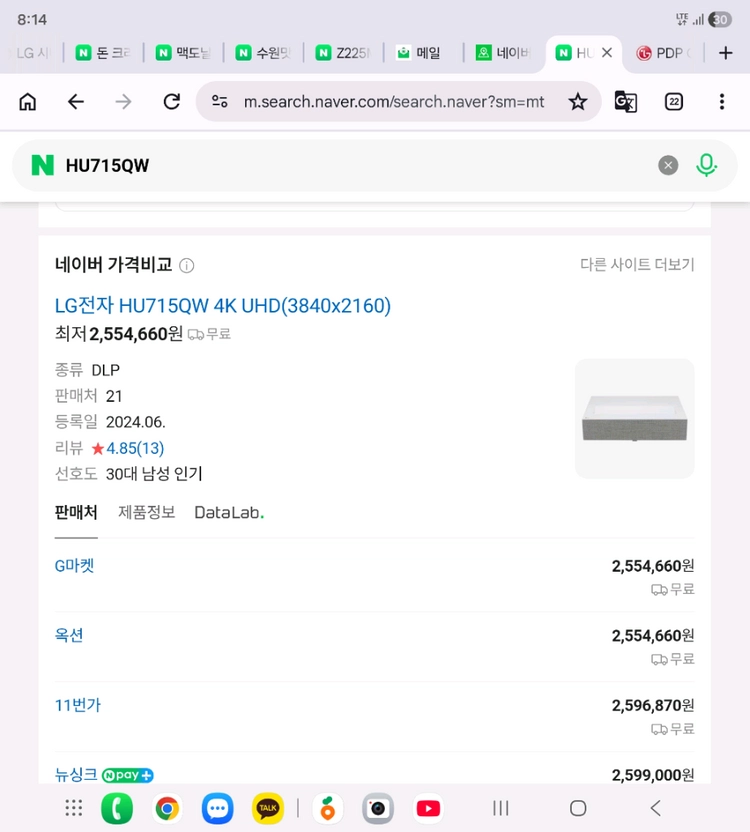Switch to the 맥도날 browser tab
The width and height of the screenshot is (750, 832).
click(x=183, y=53)
